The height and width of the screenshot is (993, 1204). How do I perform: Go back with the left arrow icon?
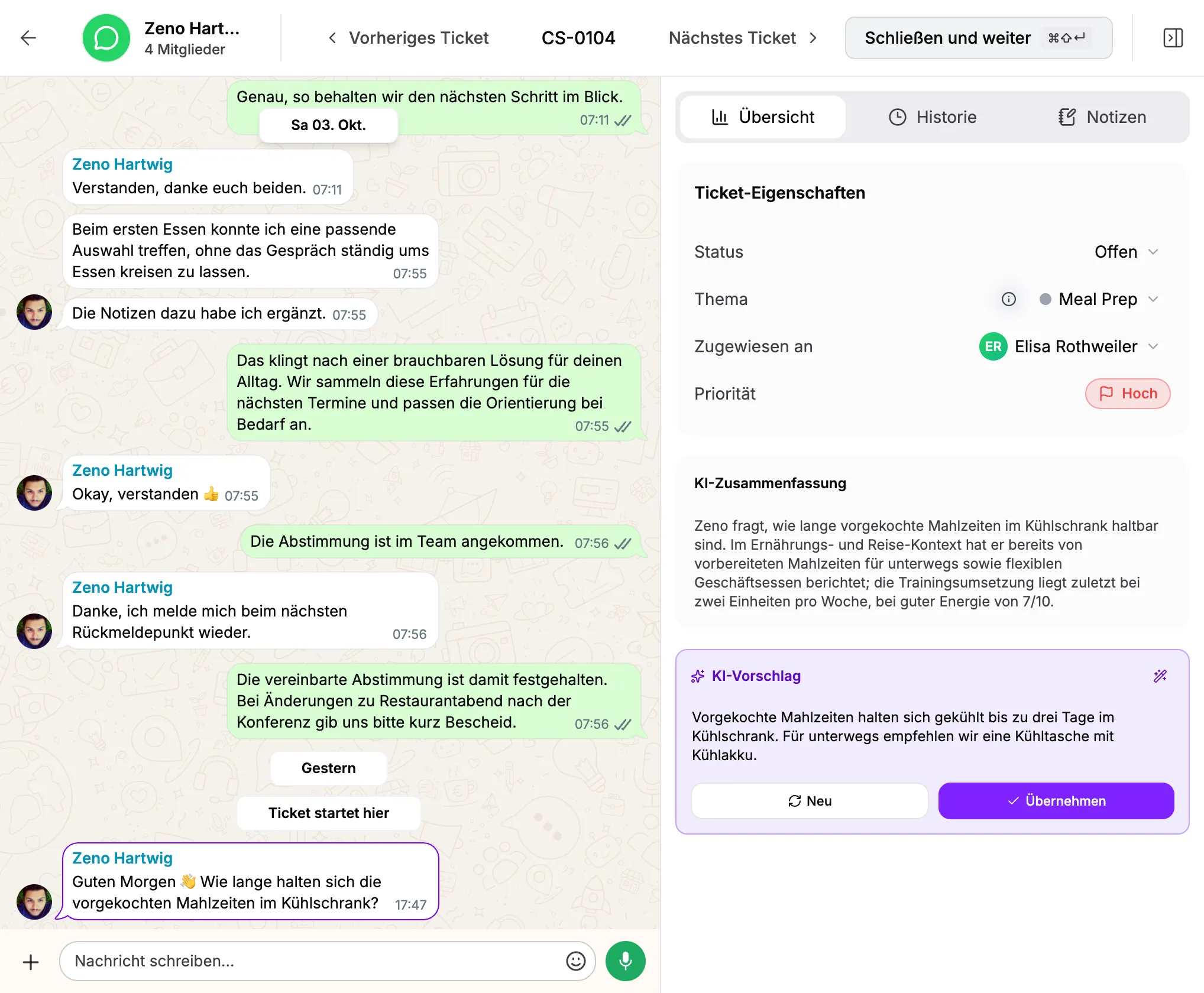point(28,38)
